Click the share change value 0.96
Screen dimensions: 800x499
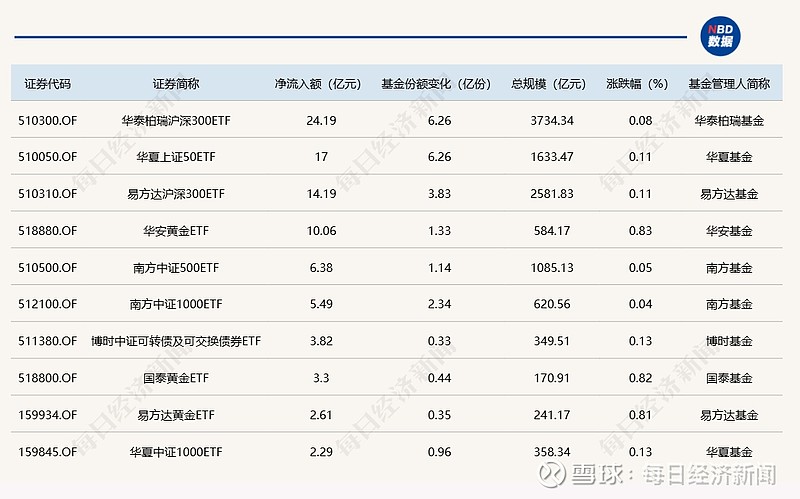pos(439,452)
